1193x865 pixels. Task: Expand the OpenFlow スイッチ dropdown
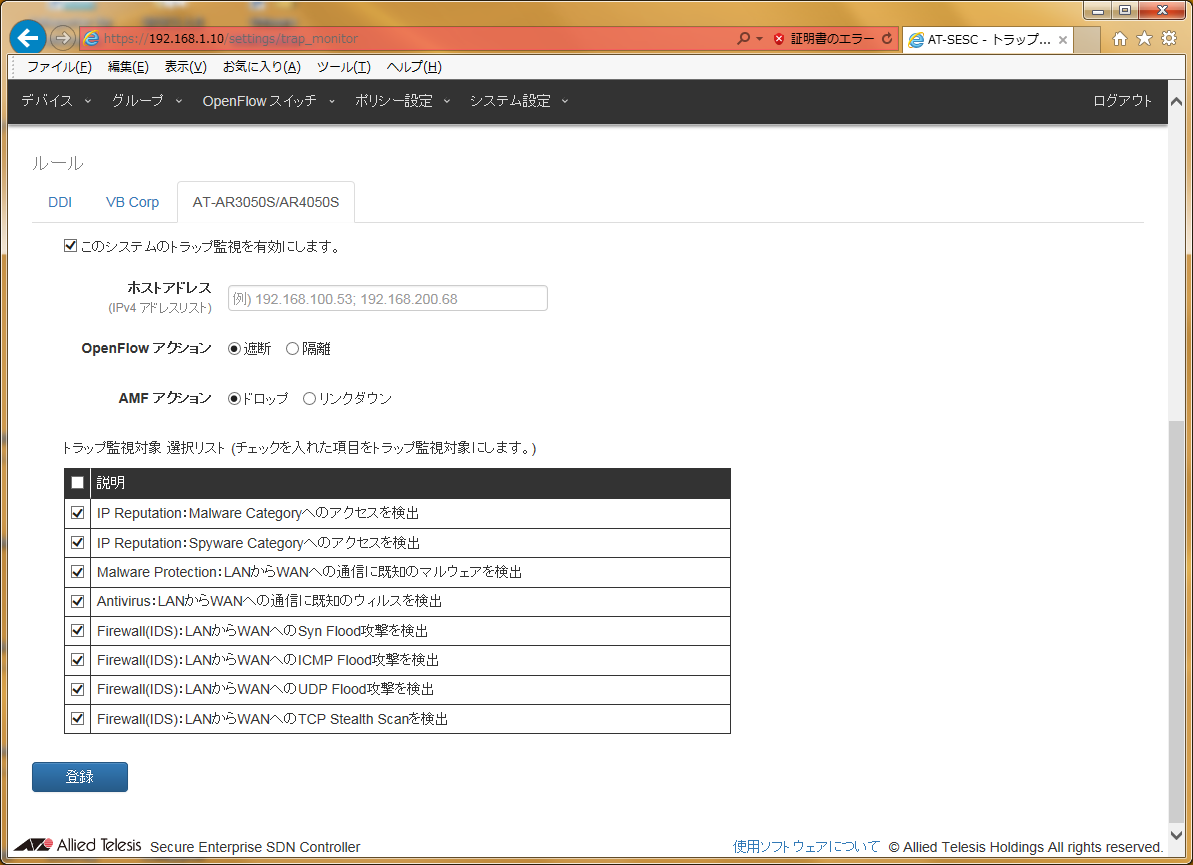269,100
